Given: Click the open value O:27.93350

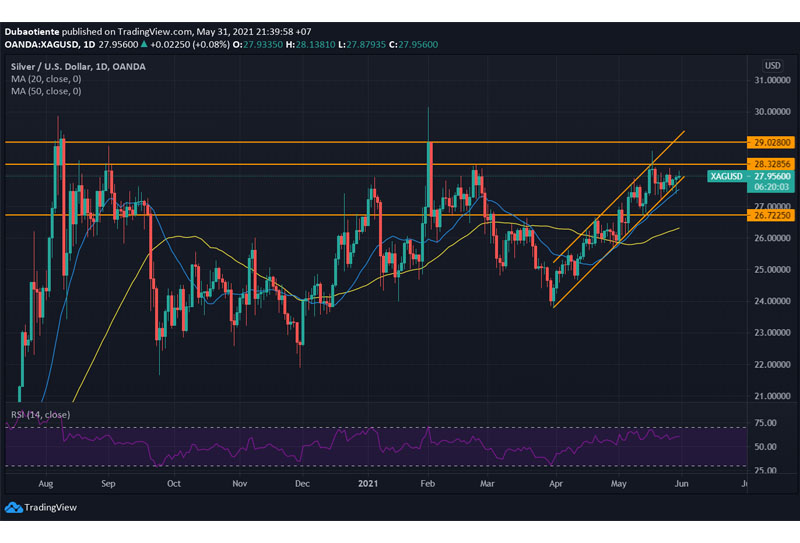Looking at the screenshot, I should coord(258,44).
